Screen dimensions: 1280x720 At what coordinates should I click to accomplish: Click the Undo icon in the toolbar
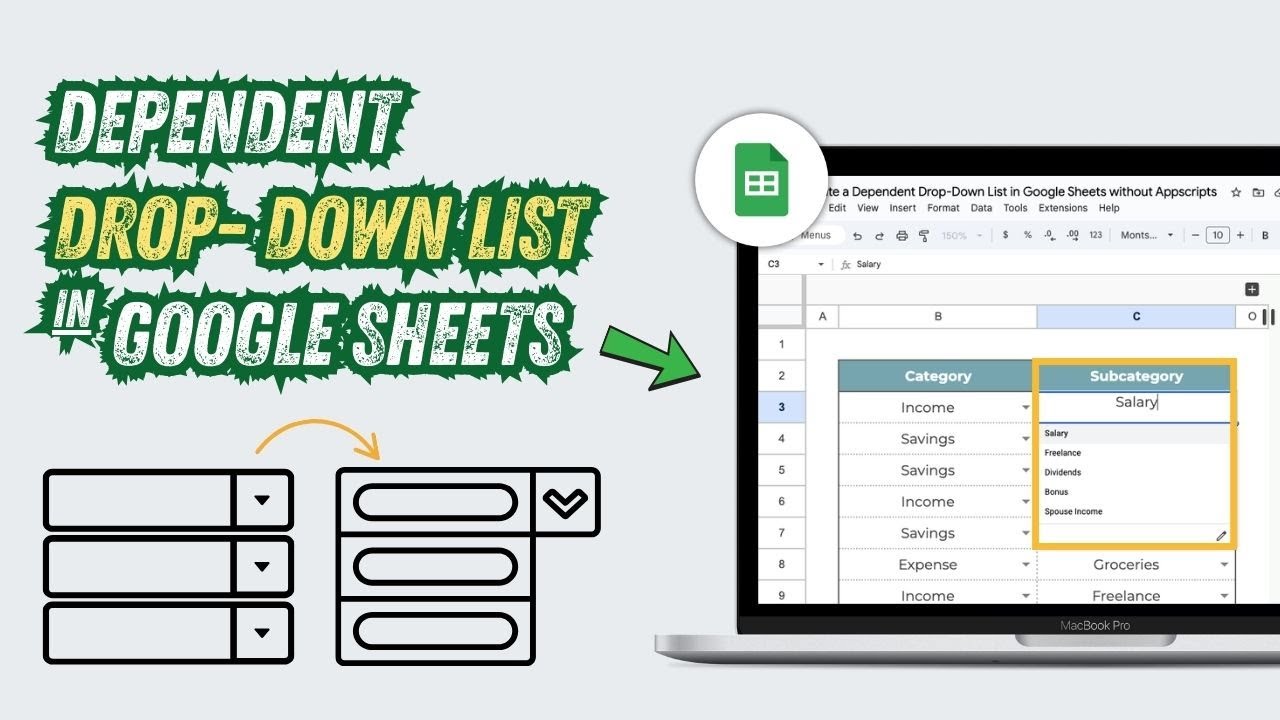point(857,236)
